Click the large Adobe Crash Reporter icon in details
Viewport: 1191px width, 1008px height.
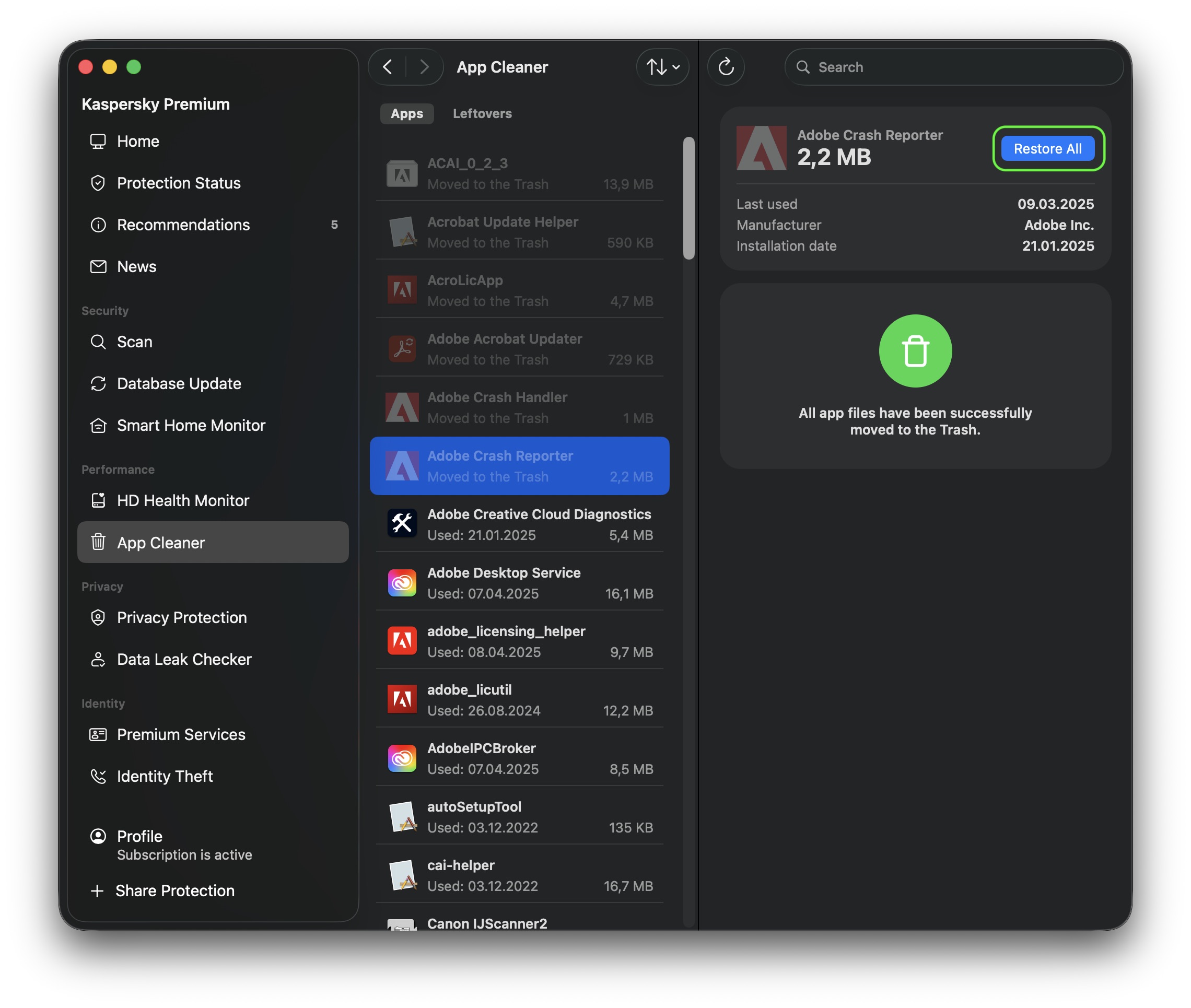pyautogui.click(x=761, y=148)
